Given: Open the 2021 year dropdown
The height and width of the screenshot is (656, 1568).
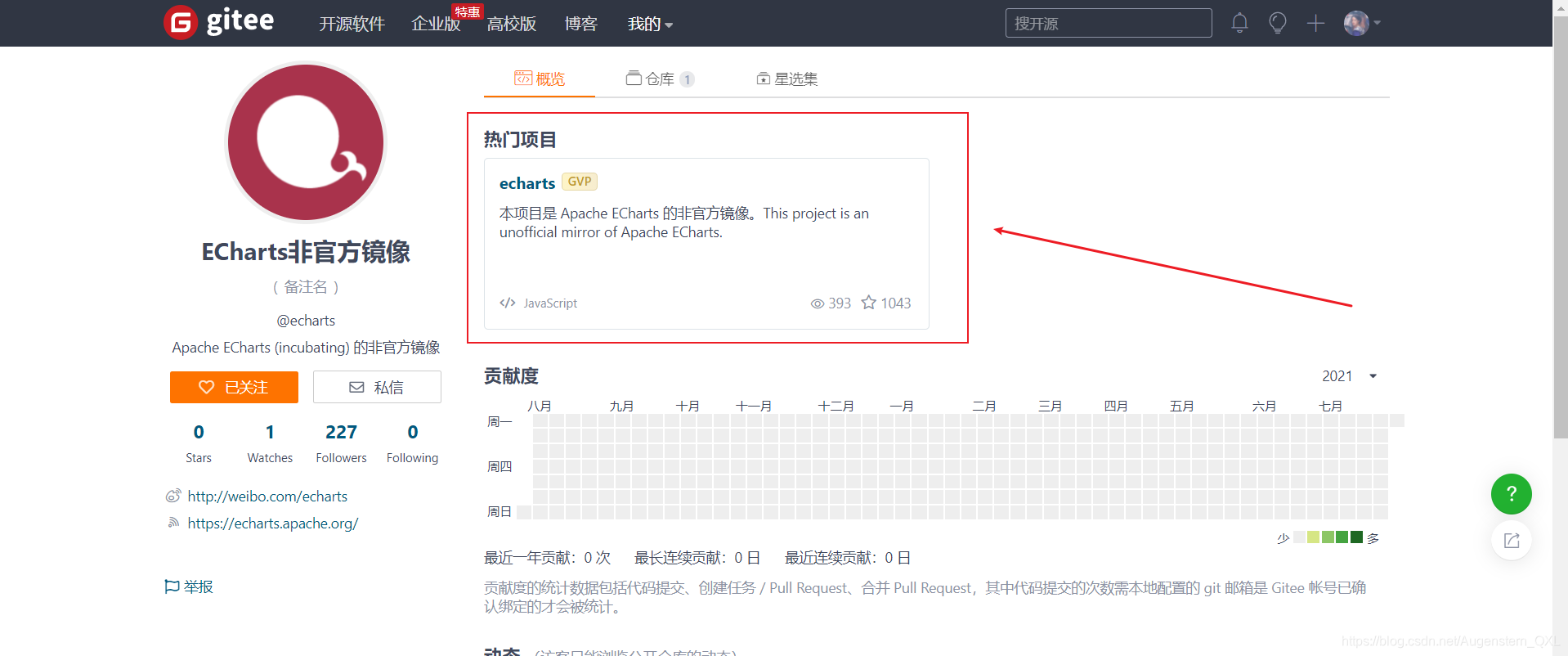Looking at the screenshot, I should click(x=1350, y=376).
